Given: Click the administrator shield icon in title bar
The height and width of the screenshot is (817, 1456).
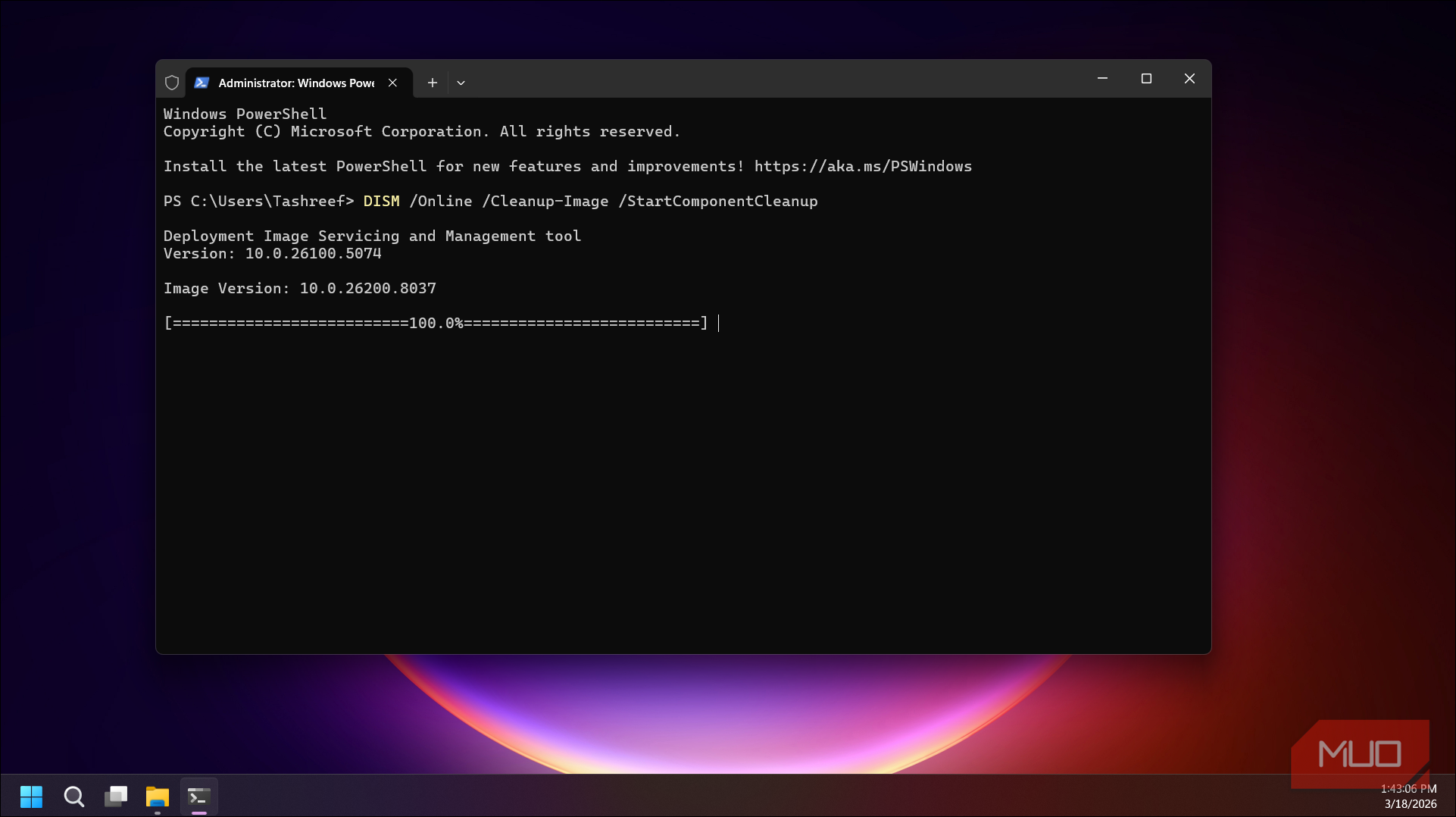Looking at the screenshot, I should coord(172,83).
